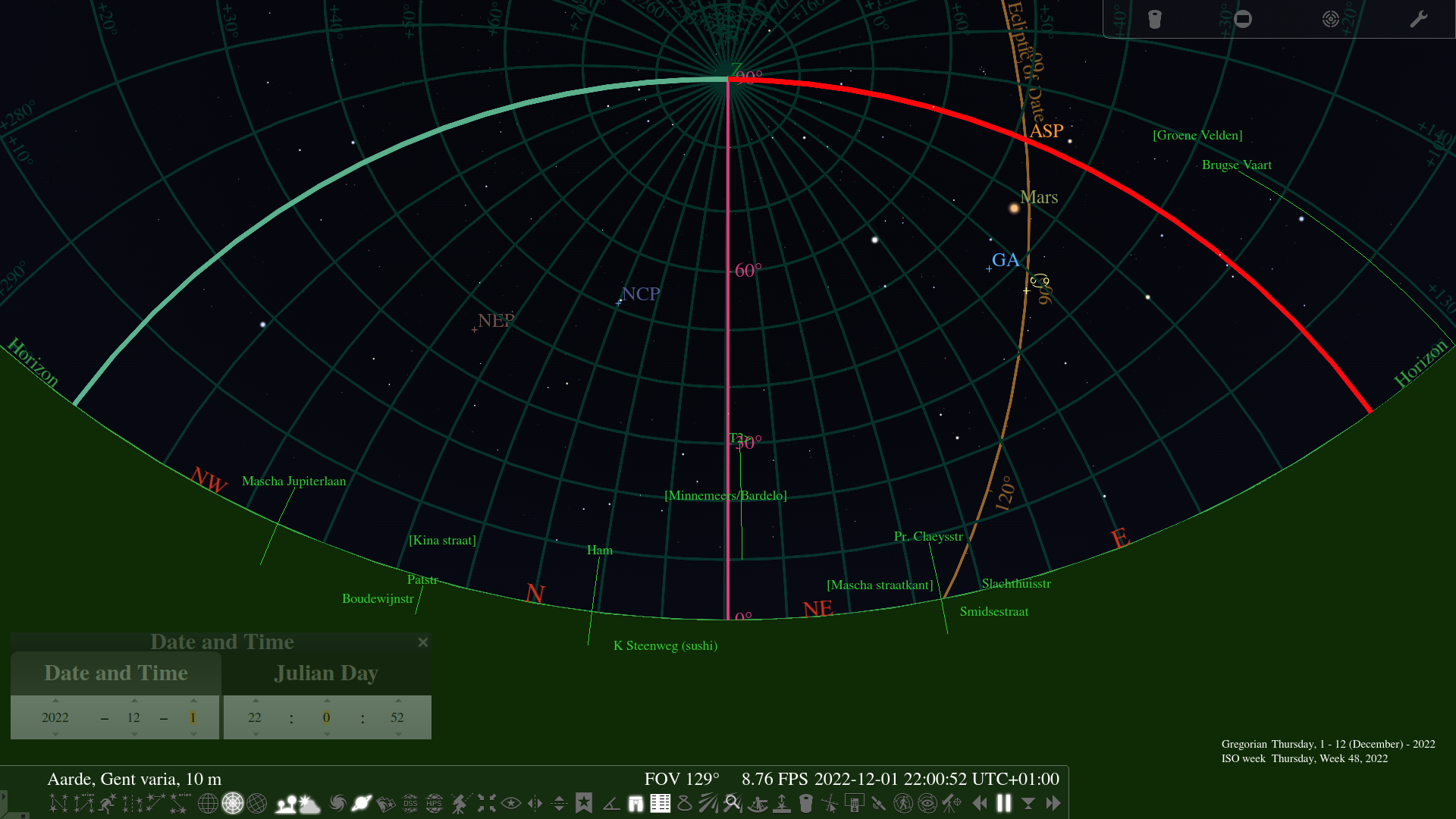Image resolution: width=1456 pixels, height=819 pixels.
Task: Toggle constellation art
Action: click(x=106, y=802)
